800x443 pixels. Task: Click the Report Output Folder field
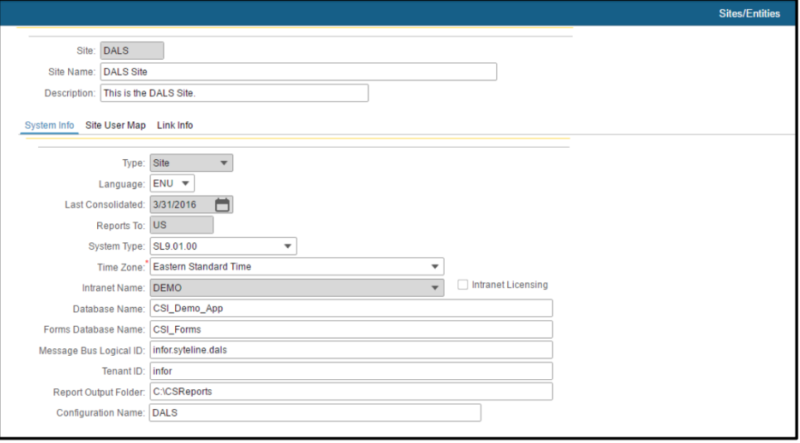click(351, 391)
